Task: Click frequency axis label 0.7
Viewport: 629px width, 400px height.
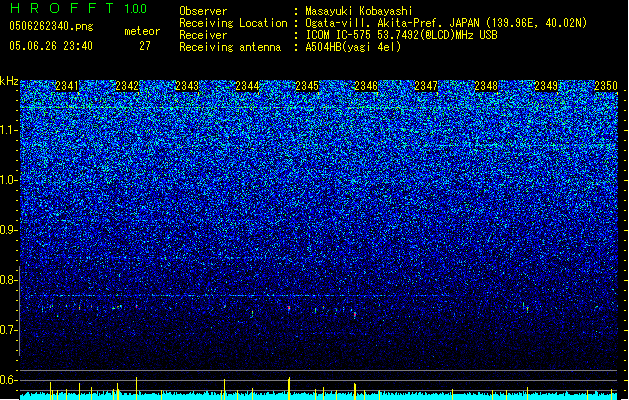Action: point(8,330)
